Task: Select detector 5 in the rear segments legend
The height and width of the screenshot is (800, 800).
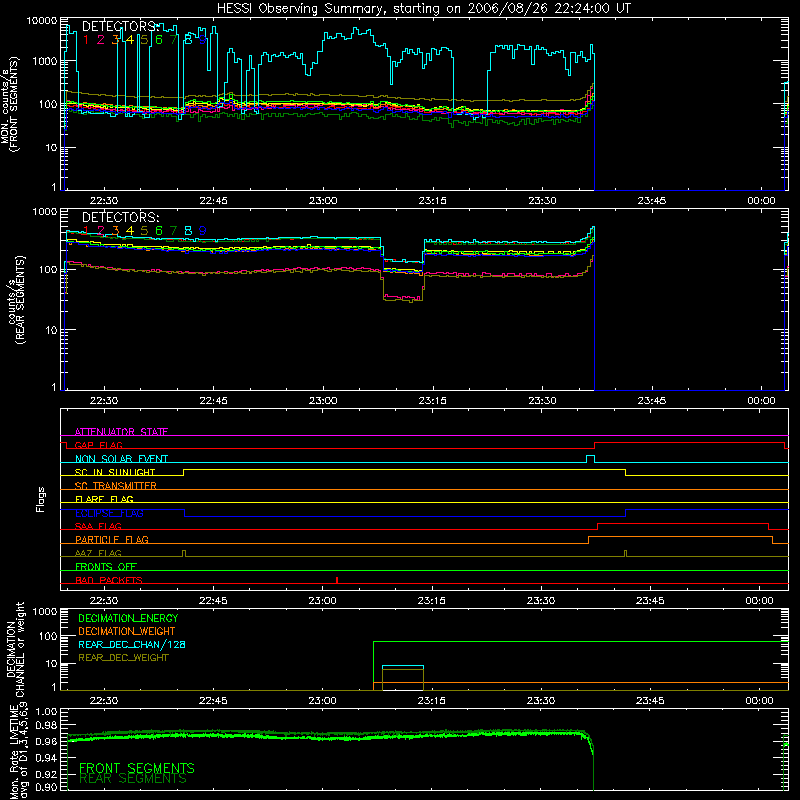Action: tap(144, 231)
